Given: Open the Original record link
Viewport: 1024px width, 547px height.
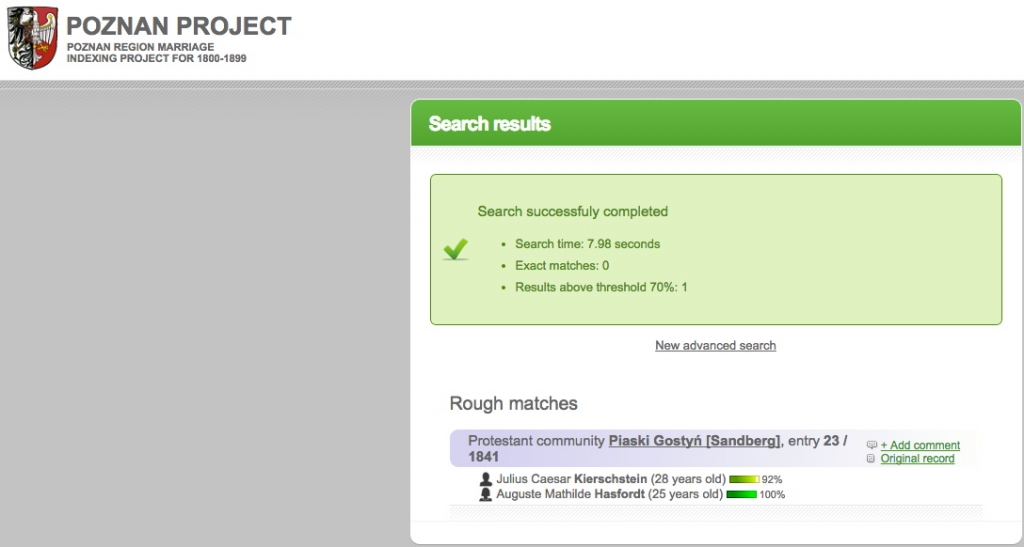Looking at the screenshot, I should coord(917,459).
